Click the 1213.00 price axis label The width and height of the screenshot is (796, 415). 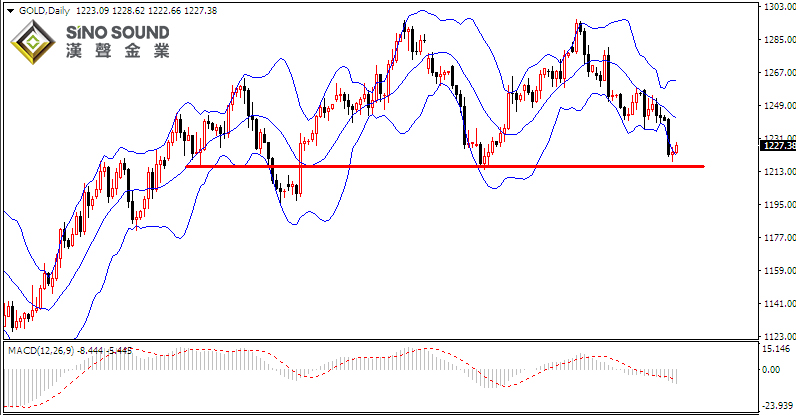click(x=779, y=172)
